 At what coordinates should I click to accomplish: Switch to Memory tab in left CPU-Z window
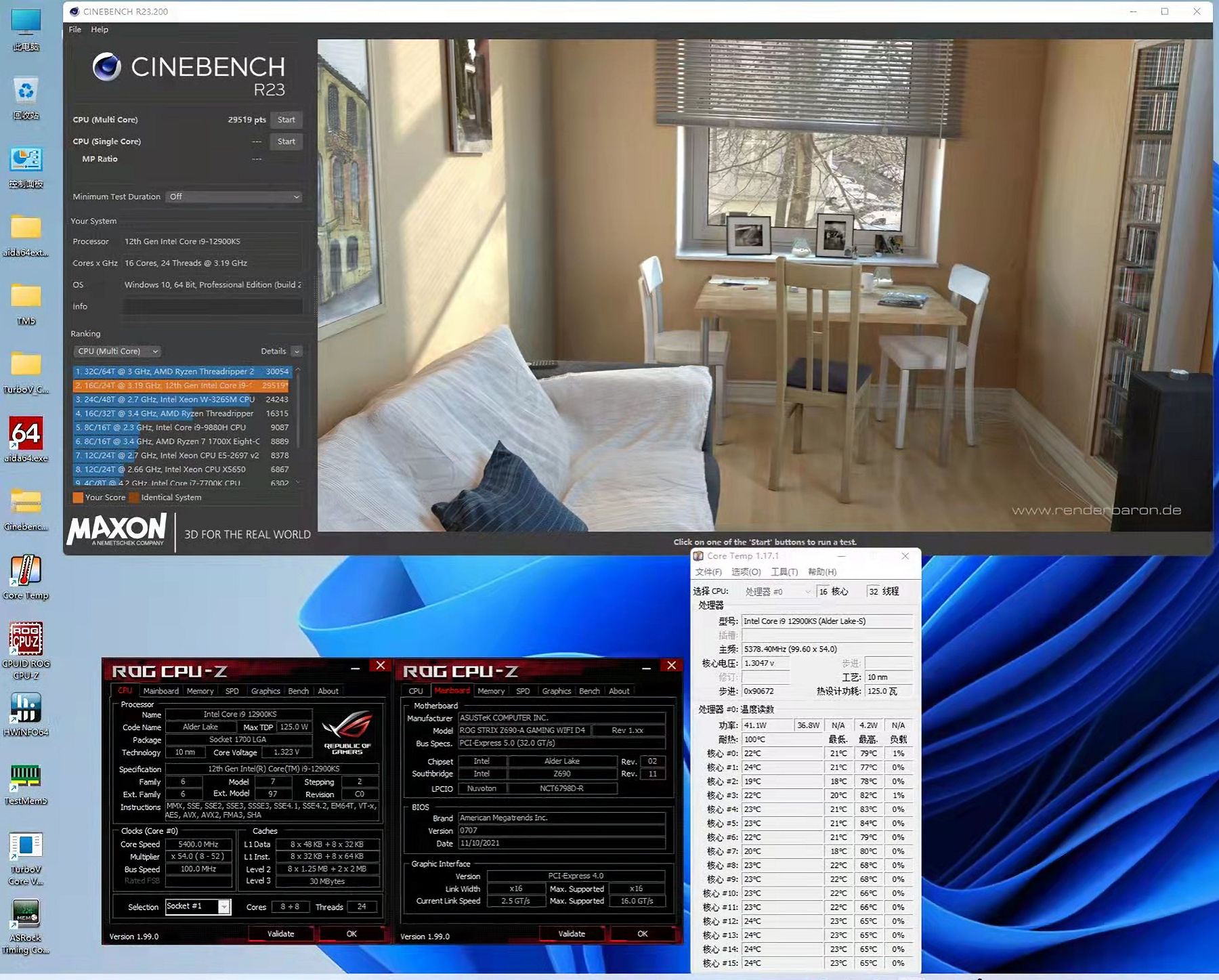pos(200,691)
